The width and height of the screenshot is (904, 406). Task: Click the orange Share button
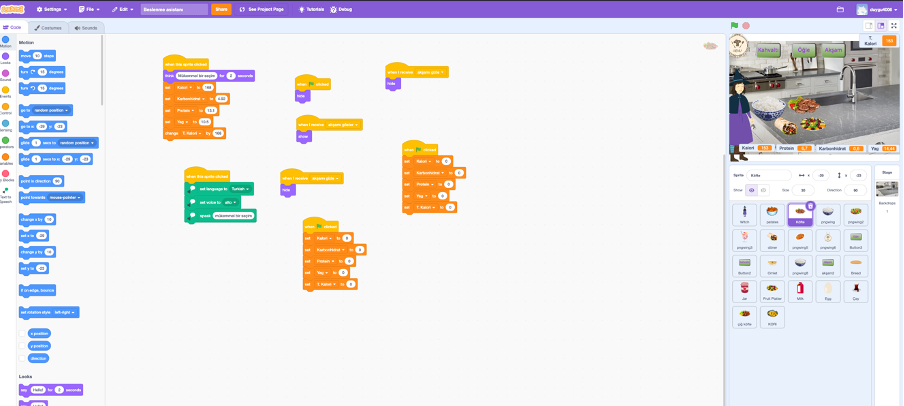[221, 9]
